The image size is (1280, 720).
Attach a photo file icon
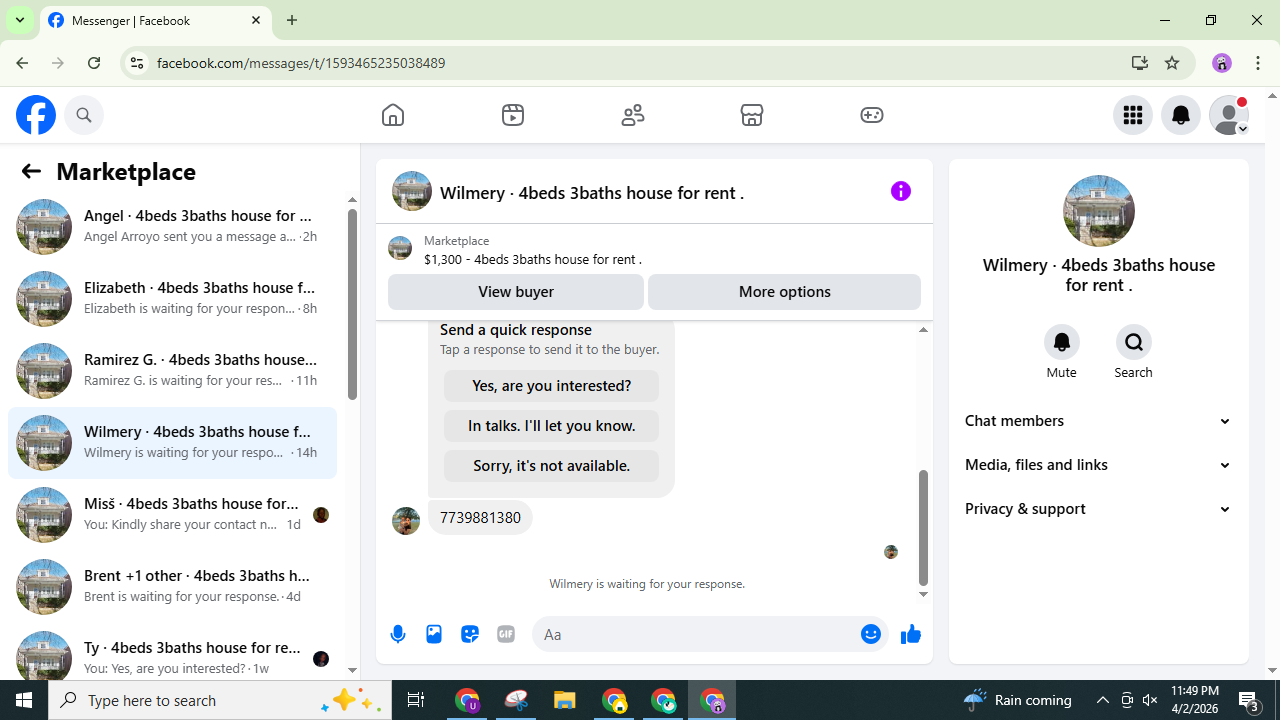pos(434,634)
